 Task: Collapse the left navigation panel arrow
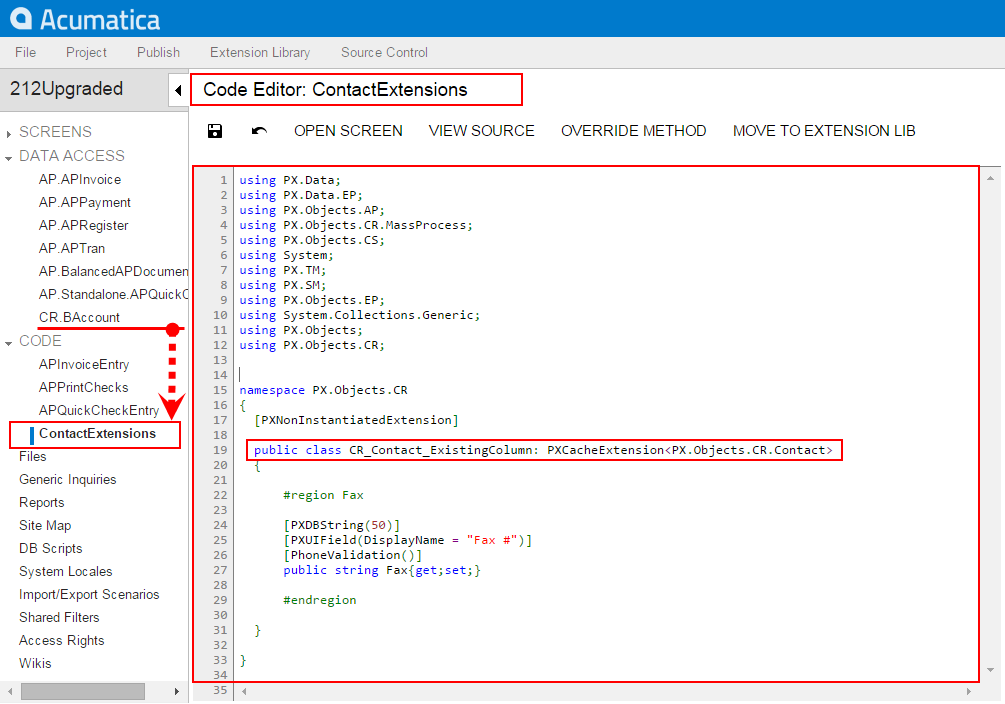(178, 90)
